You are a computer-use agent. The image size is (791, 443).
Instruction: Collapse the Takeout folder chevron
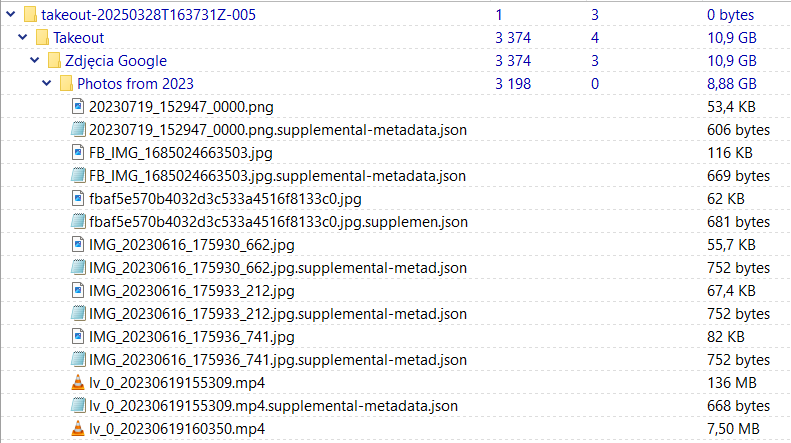coord(22,38)
